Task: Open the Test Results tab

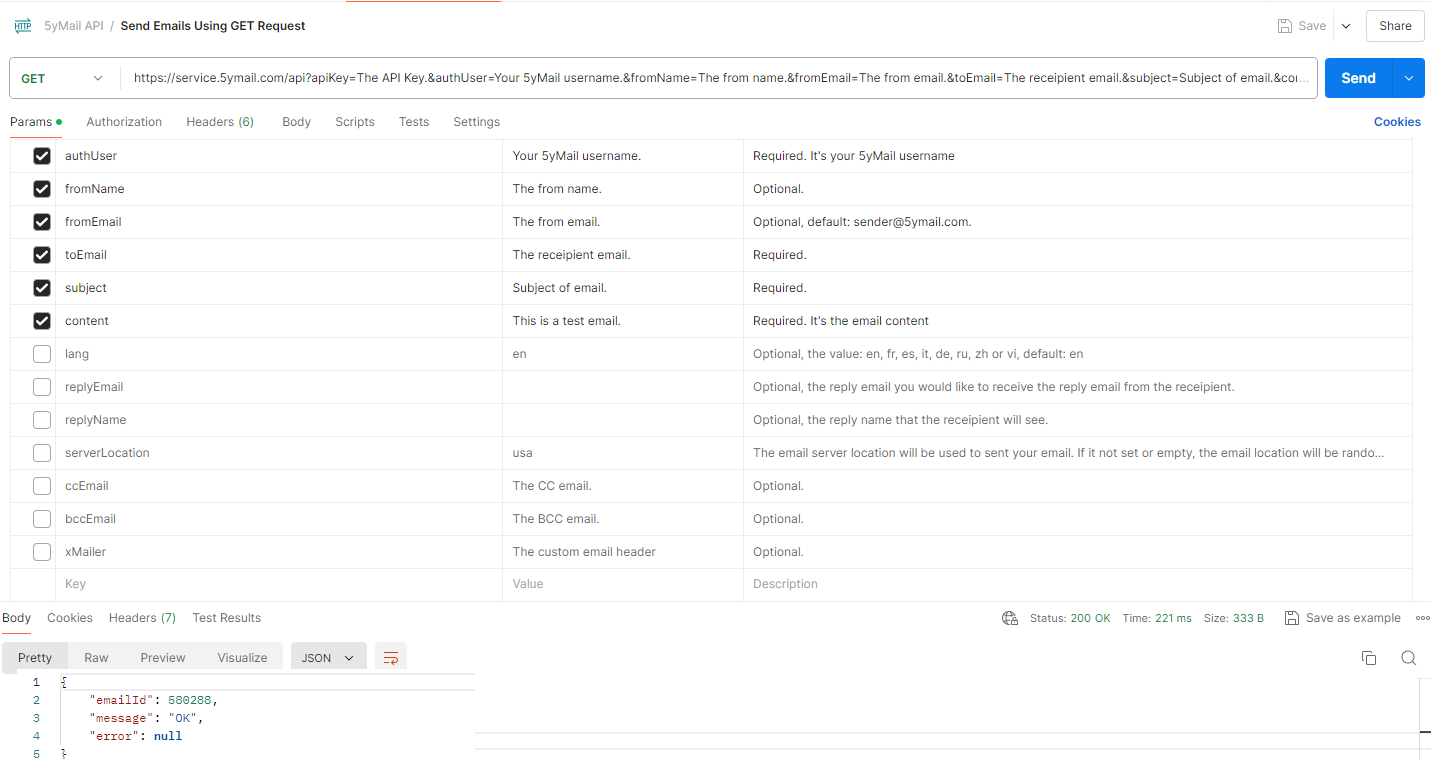Action: tap(227, 618)
